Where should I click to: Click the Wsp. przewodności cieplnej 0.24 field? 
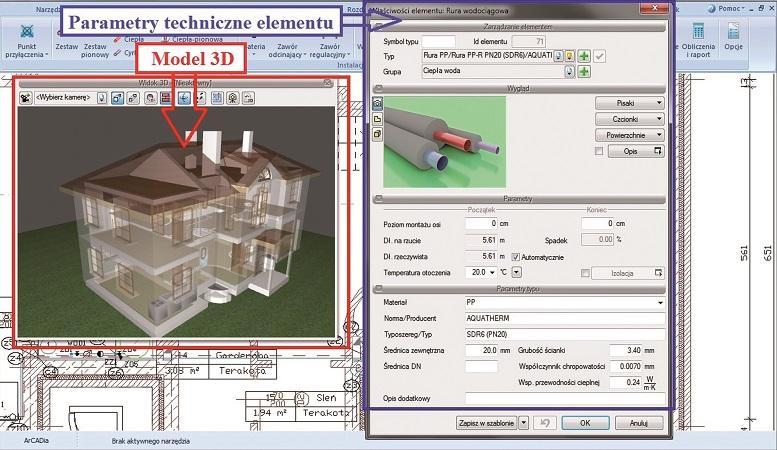626,383
